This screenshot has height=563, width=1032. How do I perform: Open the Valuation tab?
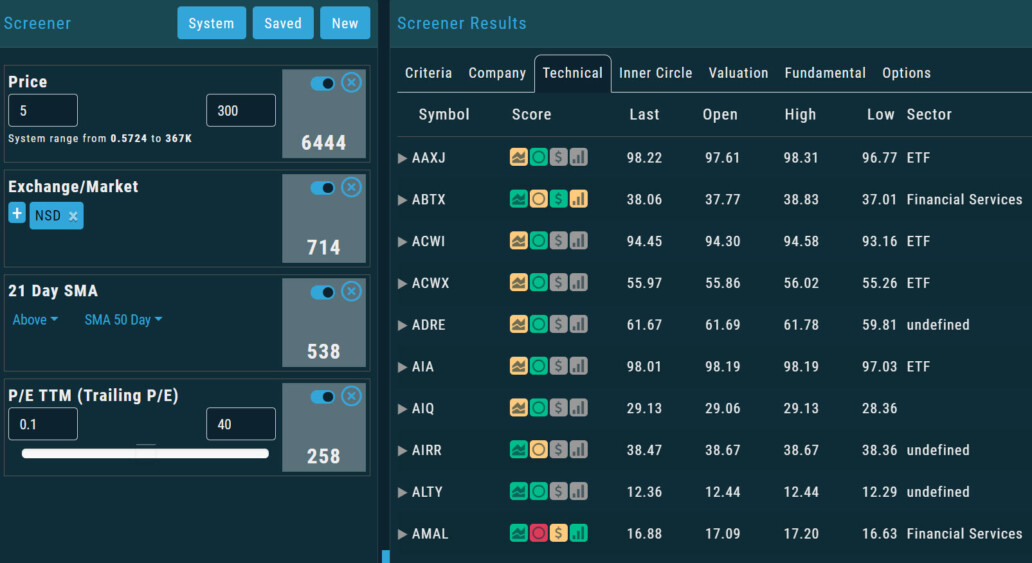point(738,73)
